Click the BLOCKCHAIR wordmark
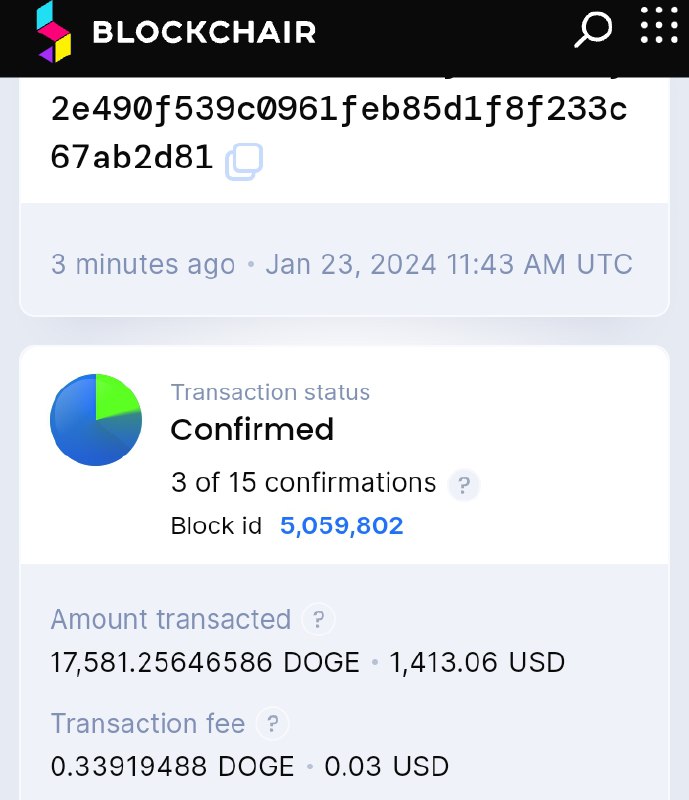689x800 pixels. [204, 33]
